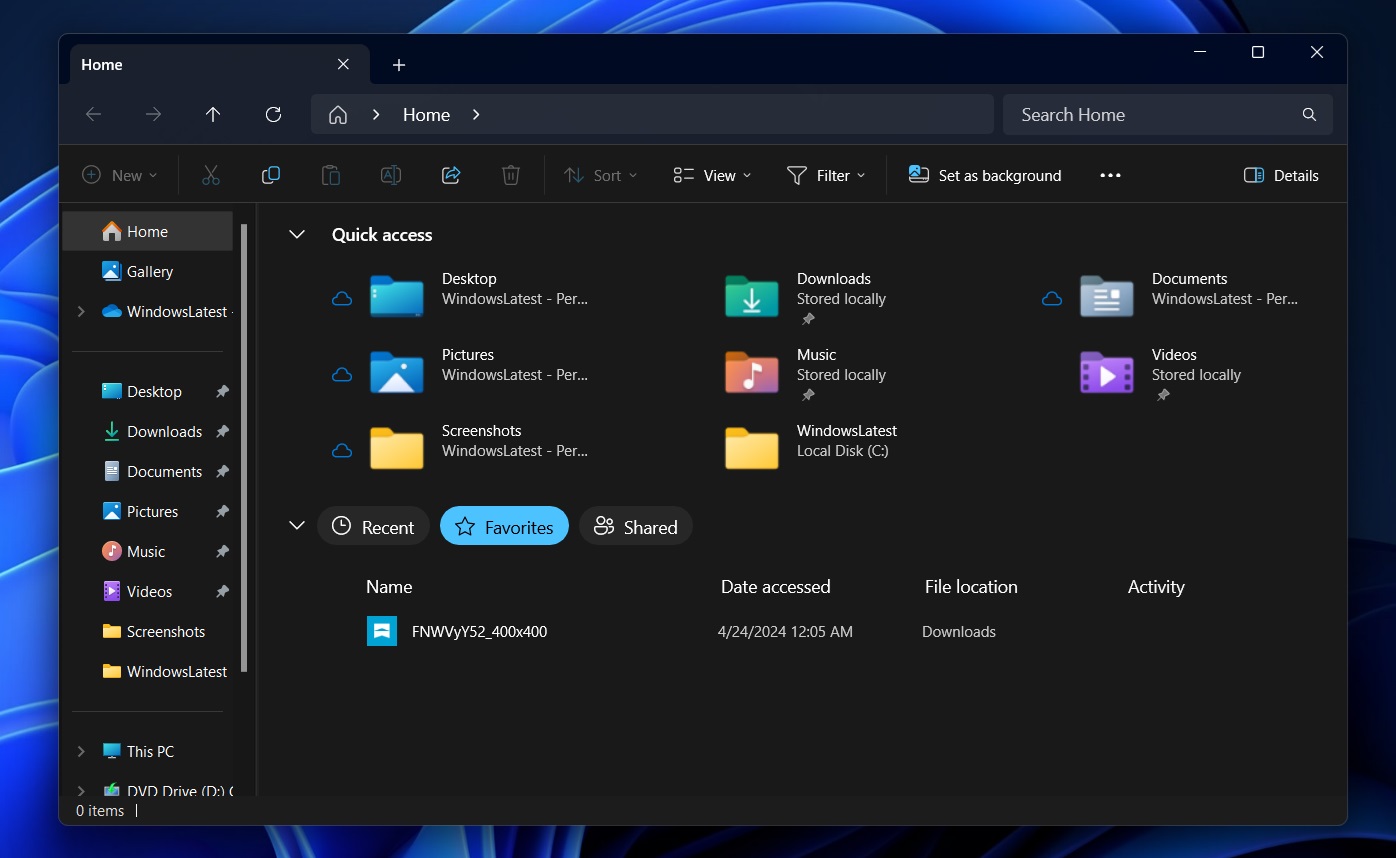Click Home breadcrumb in address bar
The image size is (1396, 858).
(x=426, y=115)
